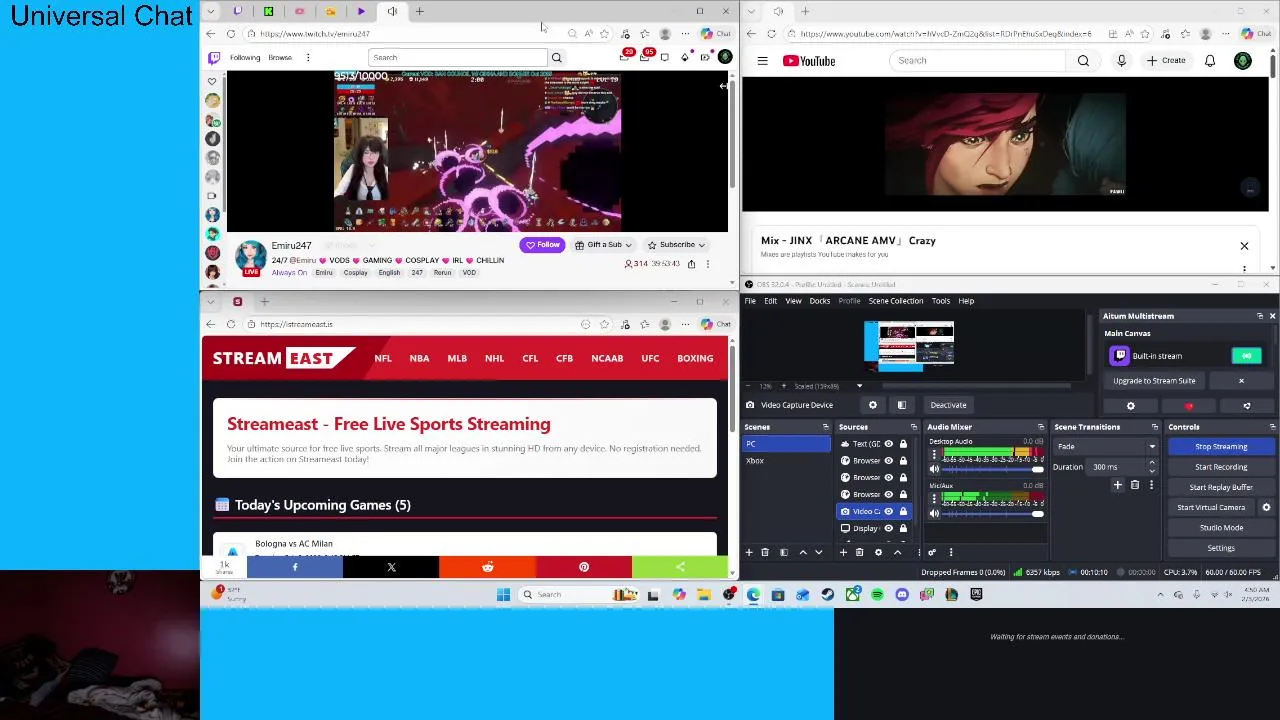Share Streameast page on Reddit

coord(487,567)
